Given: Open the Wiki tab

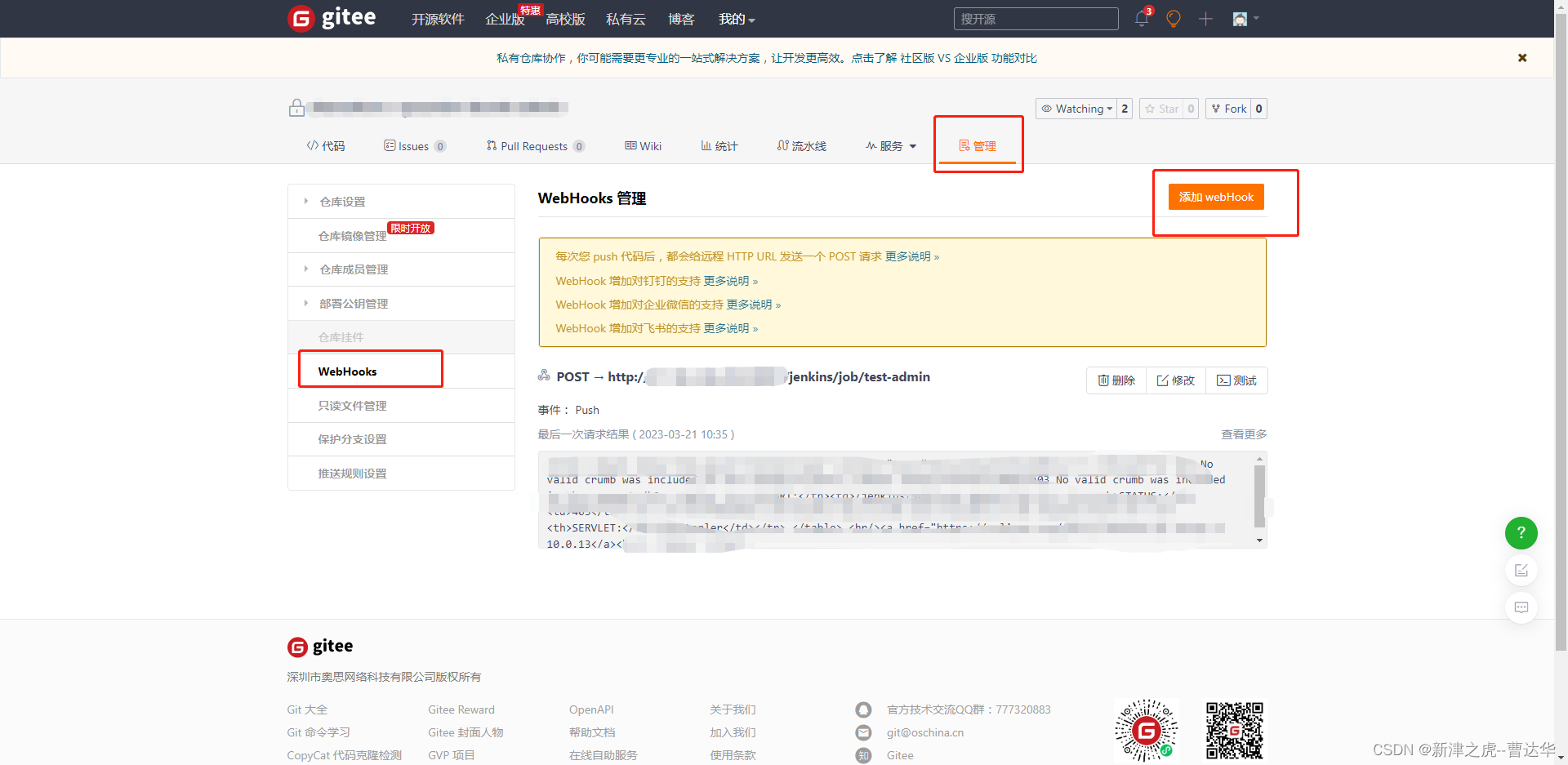Looking at the screenshot, I should coord(644,146).
